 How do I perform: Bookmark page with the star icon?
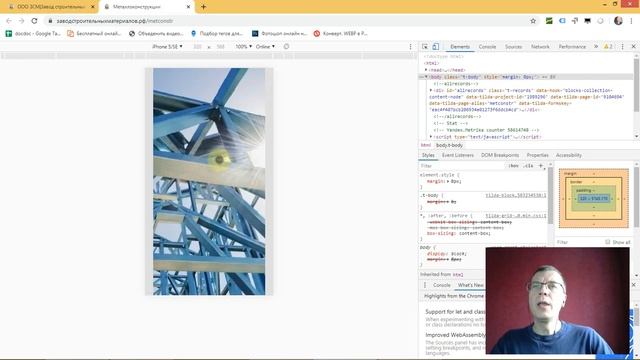533,21
